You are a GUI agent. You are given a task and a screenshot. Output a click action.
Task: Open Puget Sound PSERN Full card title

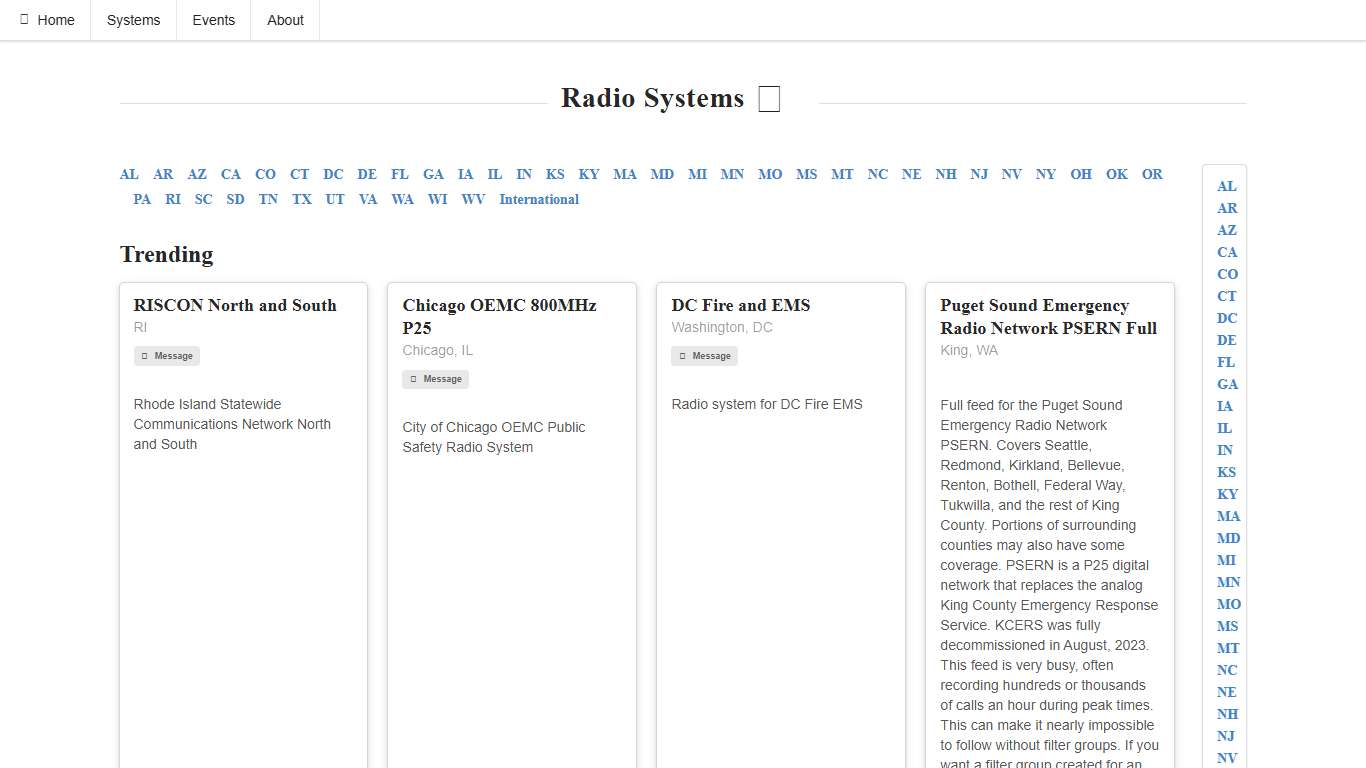pos(1048,316)
